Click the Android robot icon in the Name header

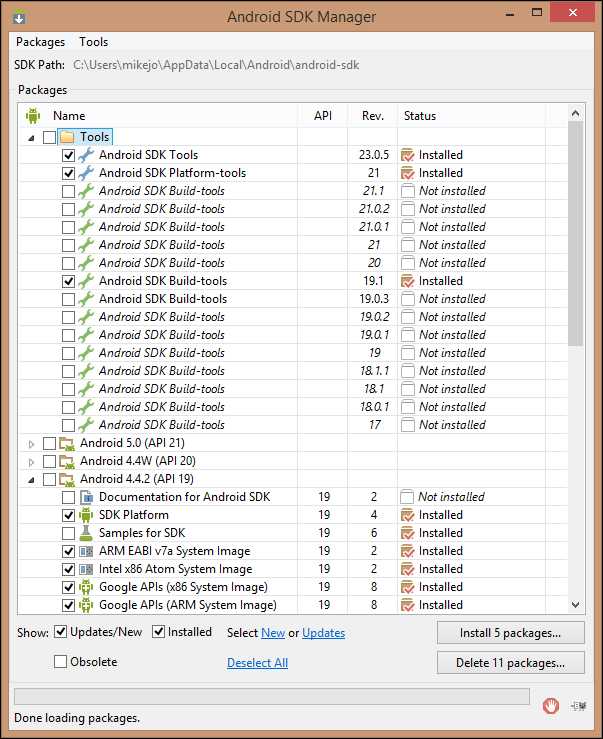click(33, 115)
